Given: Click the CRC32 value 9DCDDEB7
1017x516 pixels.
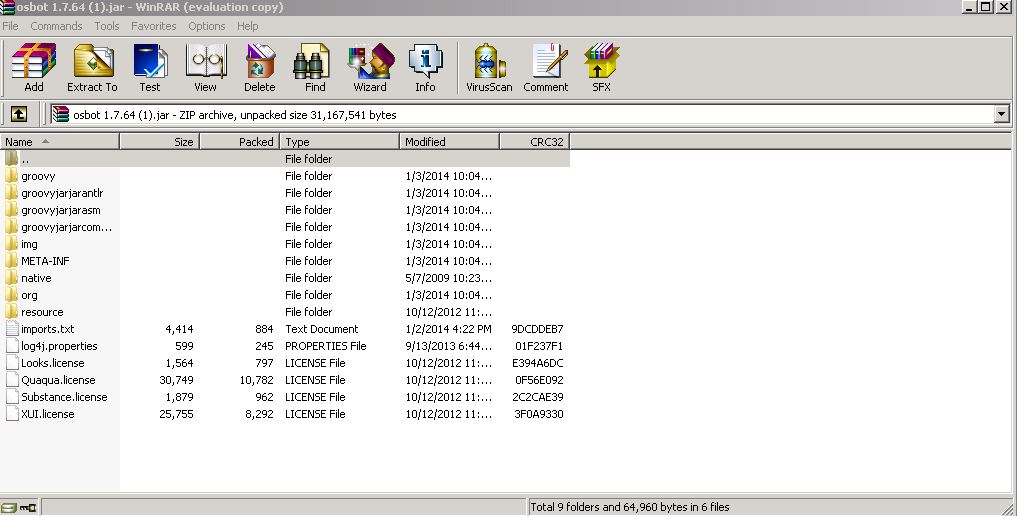Looking at the screenshot, I should (537, 329).
